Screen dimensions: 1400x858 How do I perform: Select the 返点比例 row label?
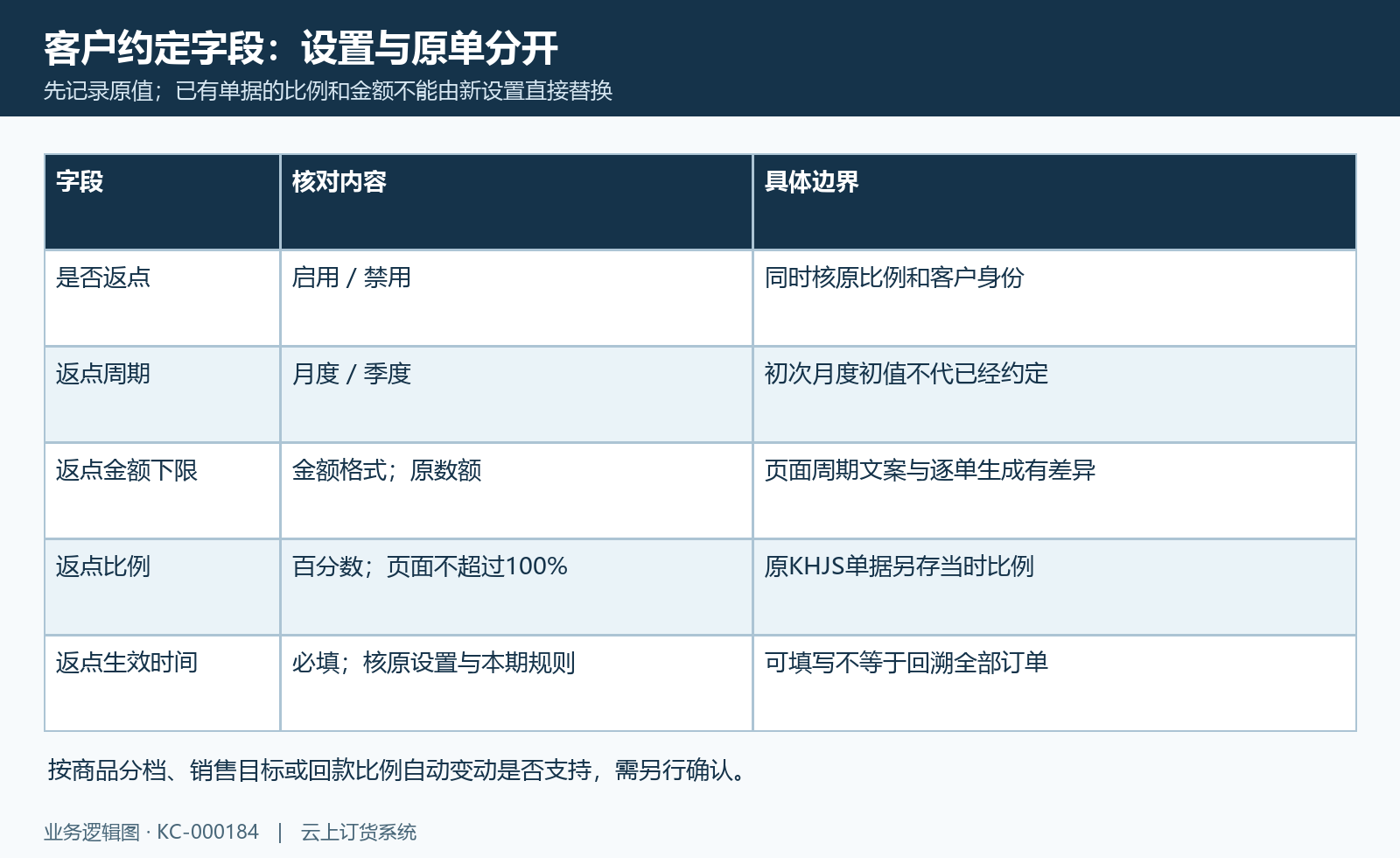[x=163, y=587]
